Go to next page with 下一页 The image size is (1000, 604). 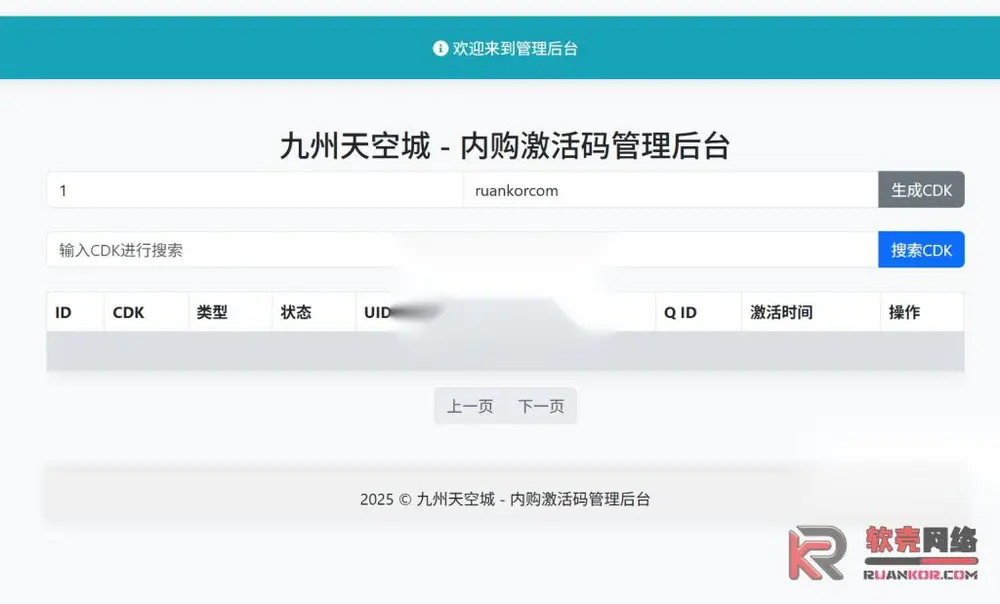[x=541, y=406]
